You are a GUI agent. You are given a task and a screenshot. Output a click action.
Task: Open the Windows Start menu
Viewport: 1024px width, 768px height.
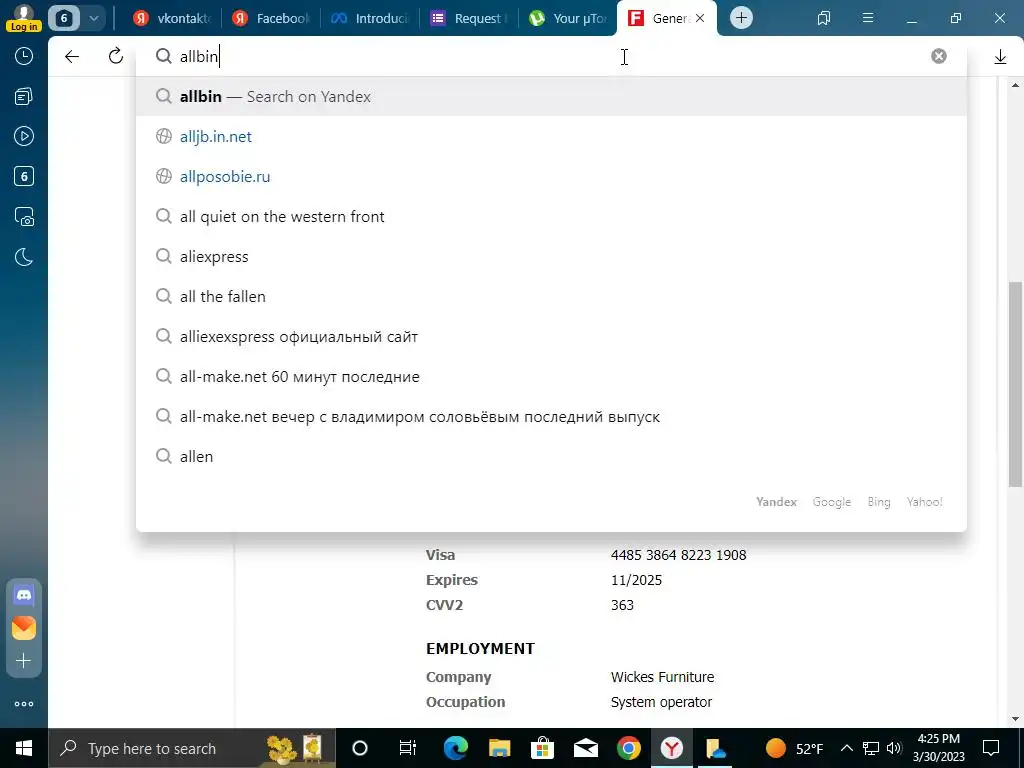coord(24,748)
